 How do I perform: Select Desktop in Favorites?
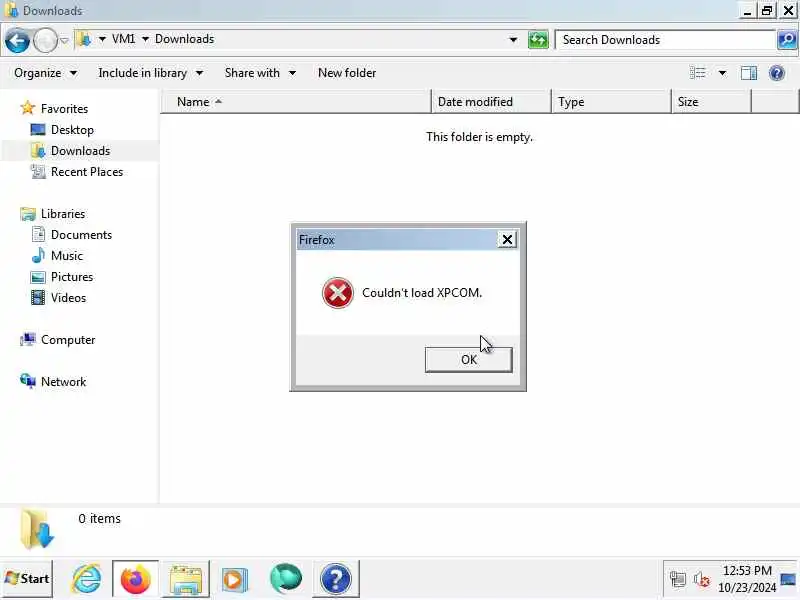point(72,130)
